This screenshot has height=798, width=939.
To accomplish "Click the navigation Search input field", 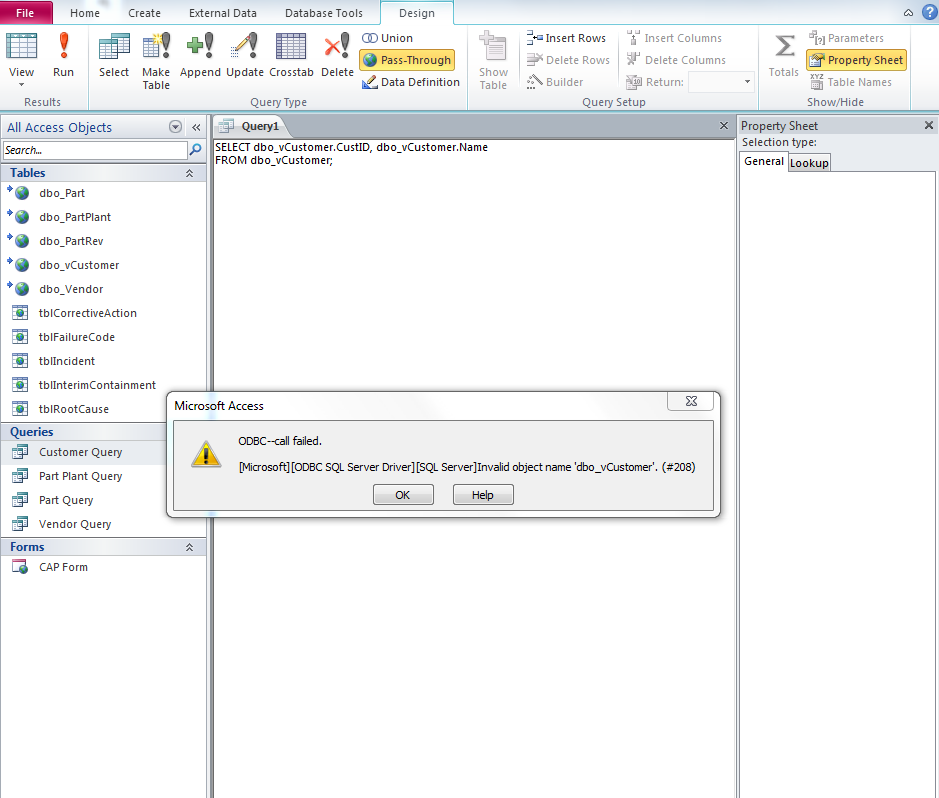I will click(x=95, y=150).
